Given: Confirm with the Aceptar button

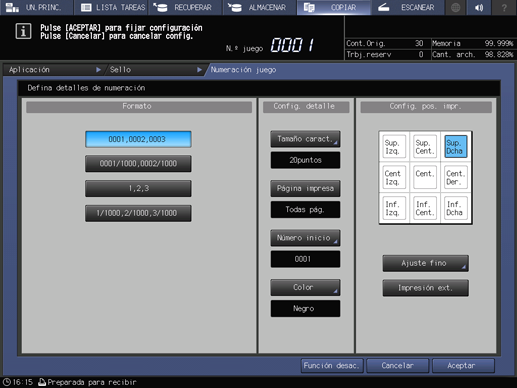Looking at the screenshot, I should point(463,366).
